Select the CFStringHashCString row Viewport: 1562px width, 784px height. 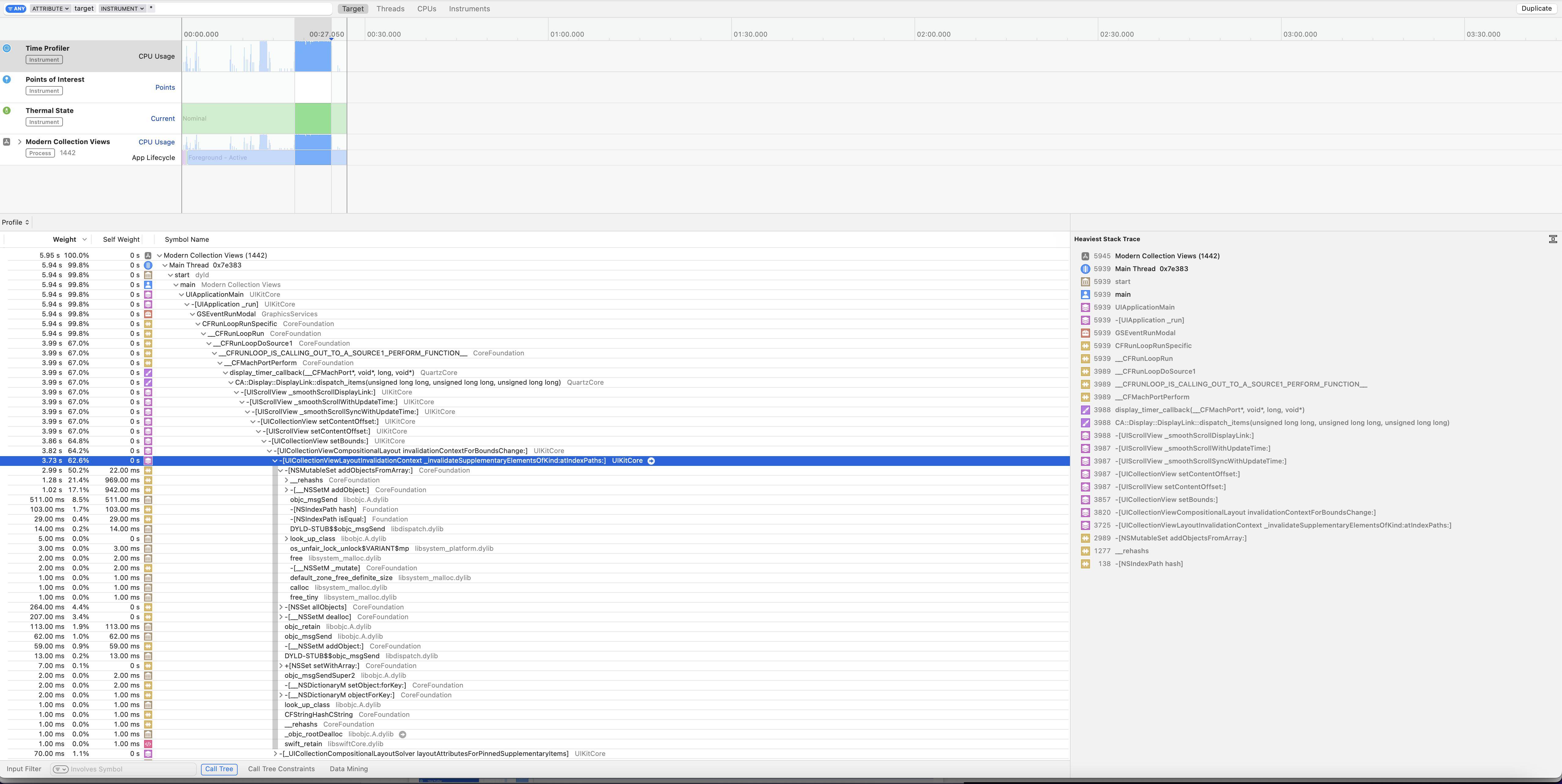534,715
